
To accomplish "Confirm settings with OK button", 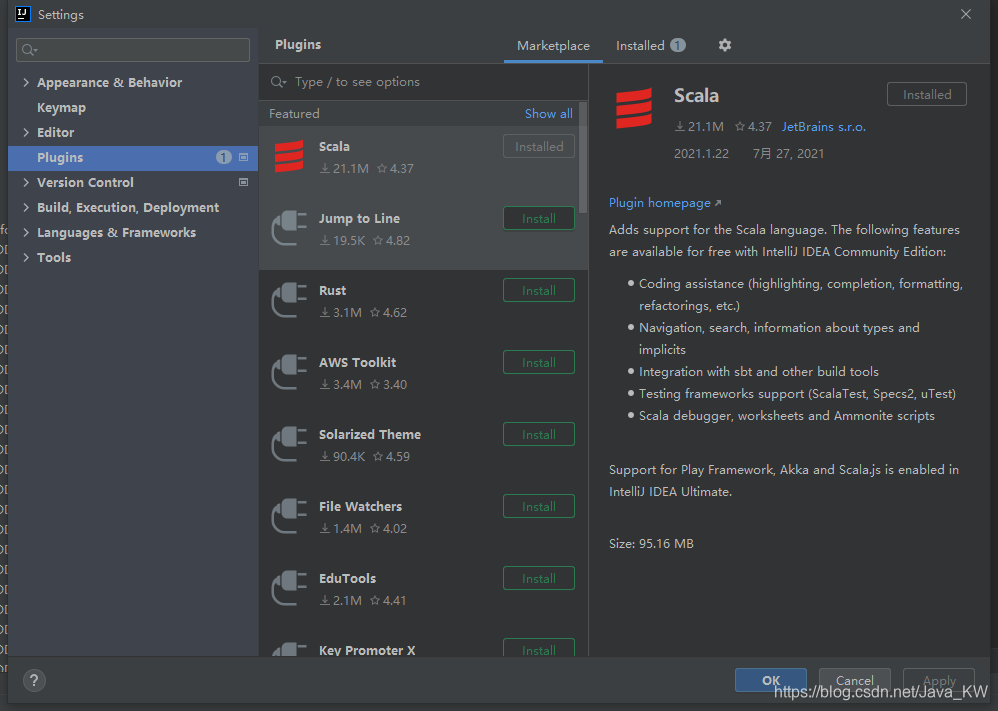I will click(x=771, y=680).
